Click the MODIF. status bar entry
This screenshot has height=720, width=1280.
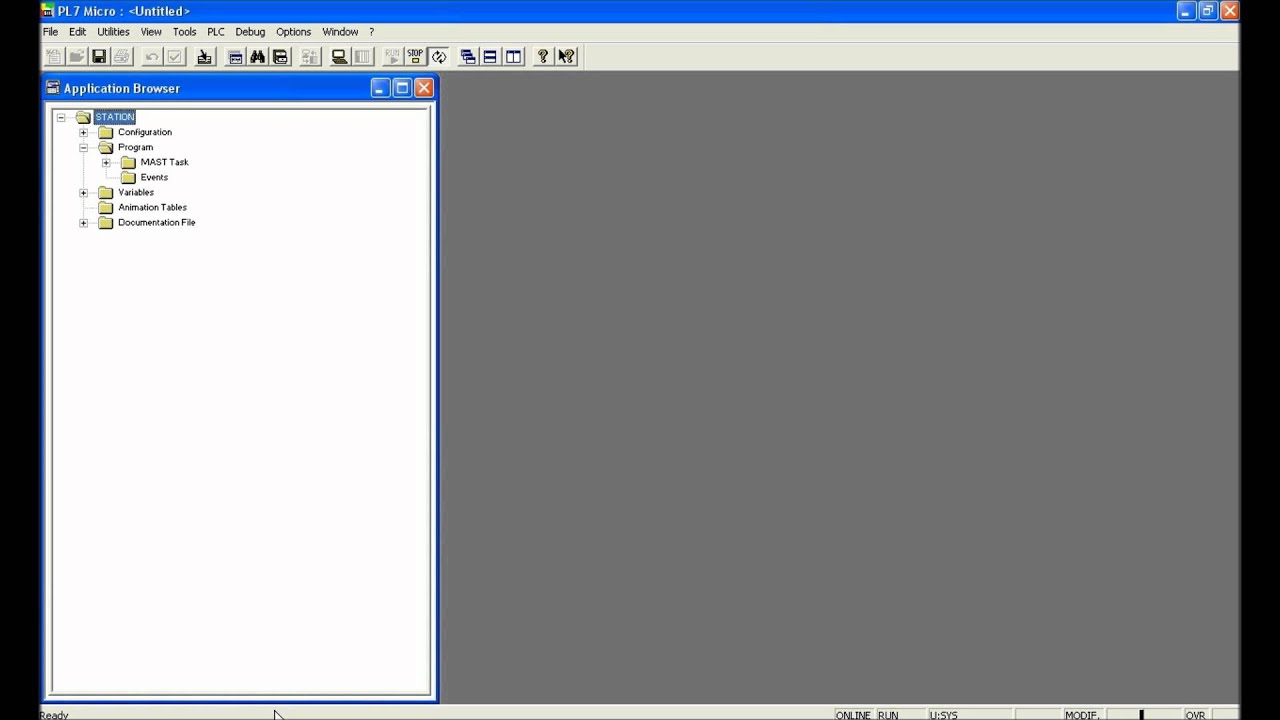tap(1081, 715)
